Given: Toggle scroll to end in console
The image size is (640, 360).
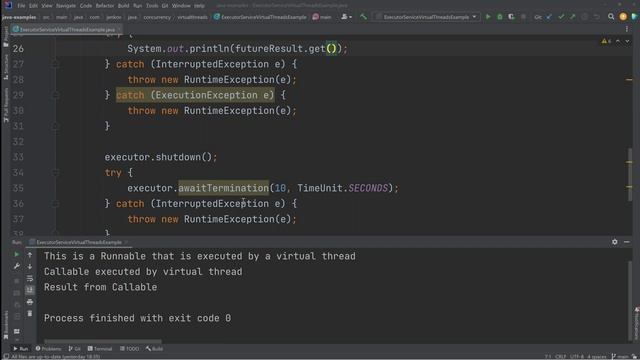Looking at the screenshot, I should (30, 290).
